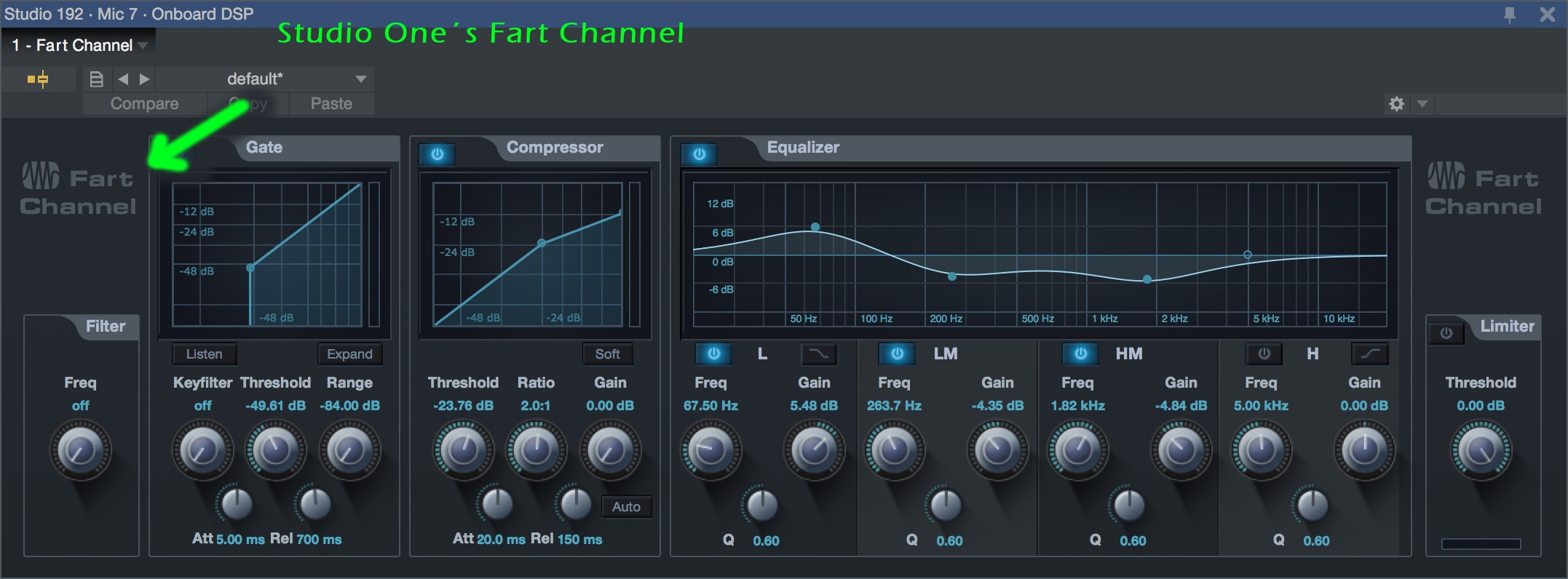Viewport: 1568px width, 579px height.
Task: Open the 1 - Fart Channel dropdown
Action: [79, 45]
